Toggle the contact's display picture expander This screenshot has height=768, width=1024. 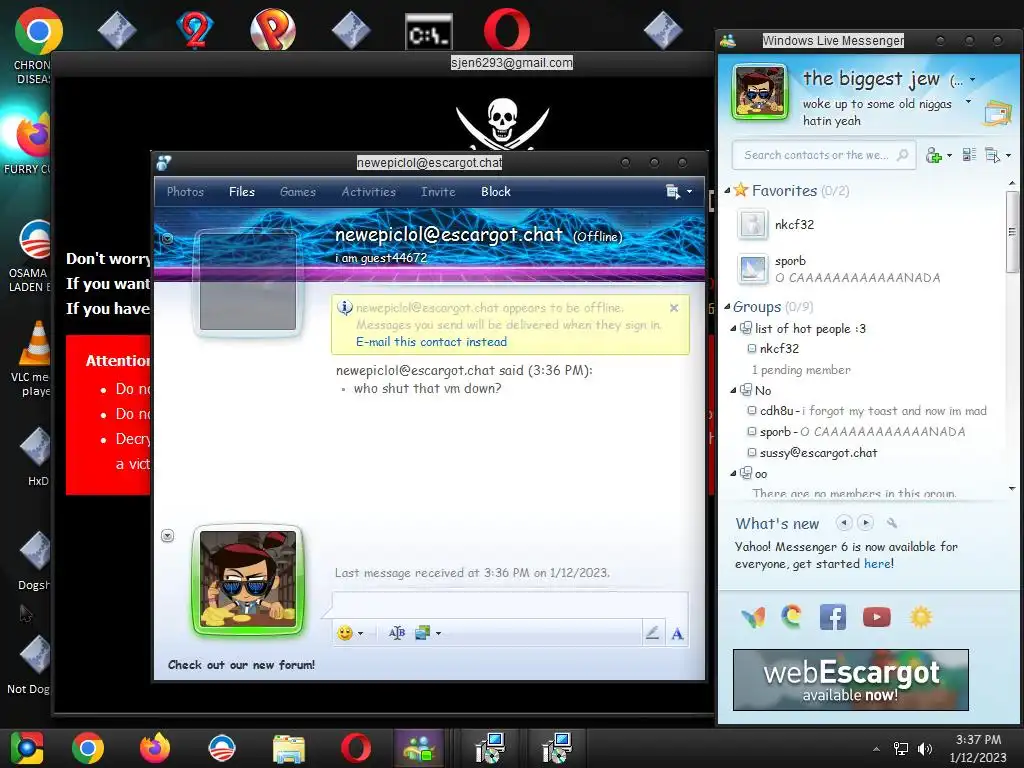[x=167, y=238]
